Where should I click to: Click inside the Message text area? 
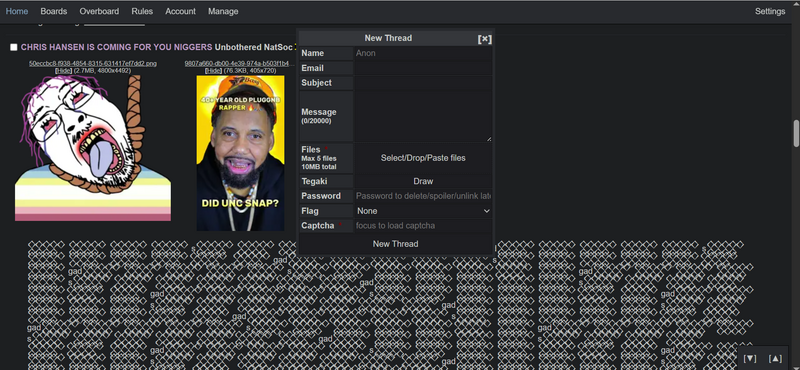pyautogui.click(x=423, y=116)
